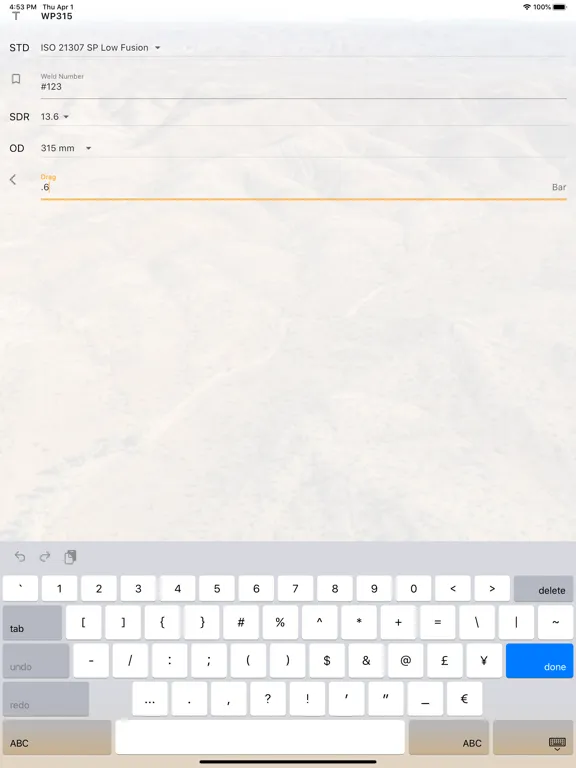Tap the at @ key
This screenshot has height=768, width=576.
pyautogui.click(x=406, y=661)
